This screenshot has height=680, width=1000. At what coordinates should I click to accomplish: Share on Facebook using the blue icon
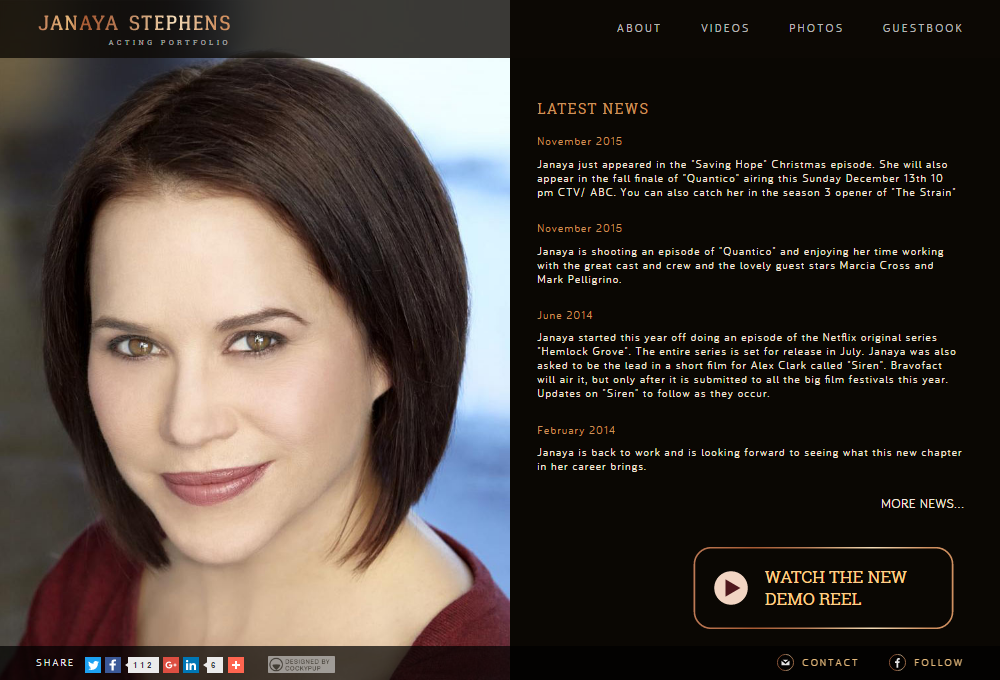113,665
